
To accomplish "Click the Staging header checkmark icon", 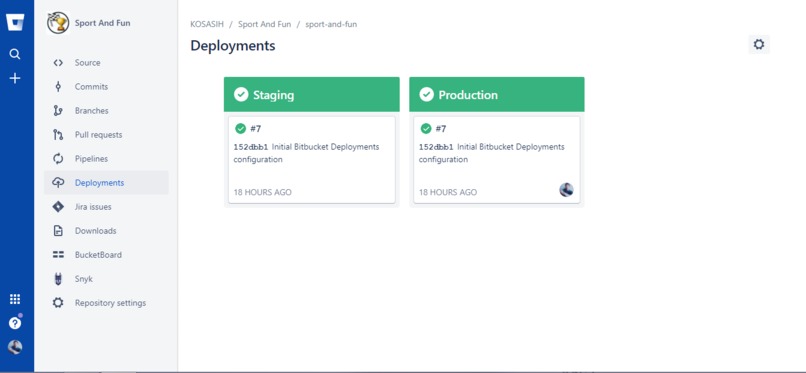I will [241, 95].
